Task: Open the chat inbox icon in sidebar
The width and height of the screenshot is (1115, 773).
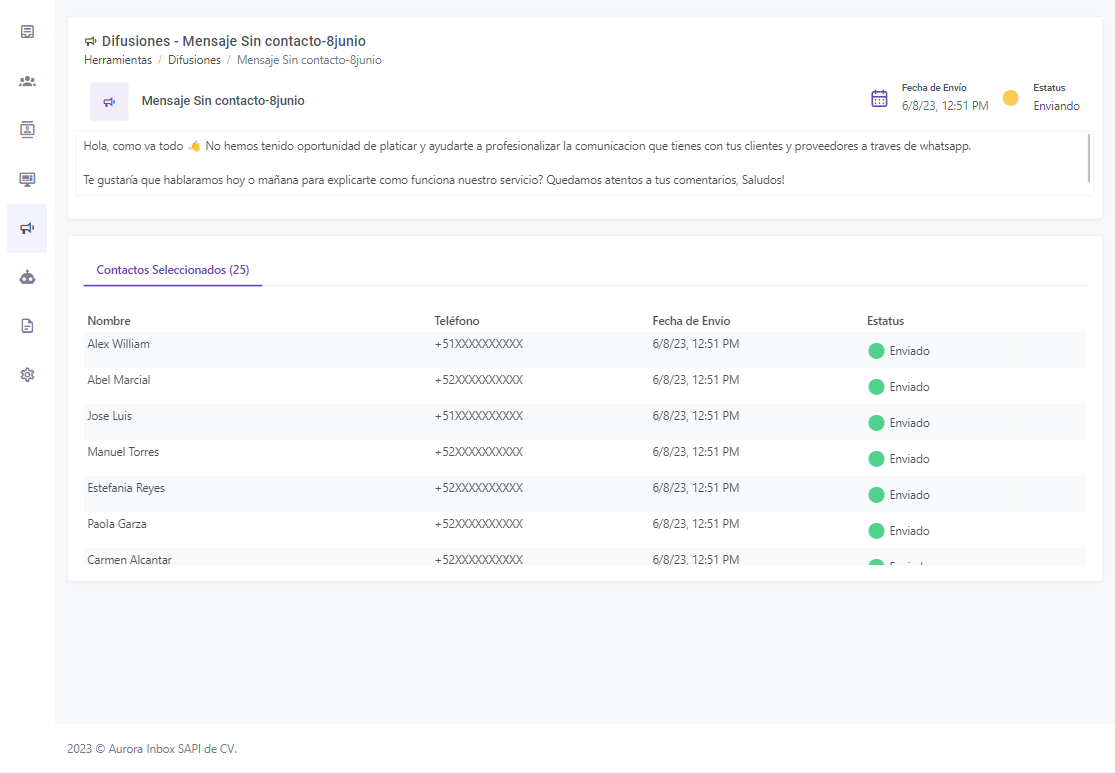Action: [x=27, y=31]
